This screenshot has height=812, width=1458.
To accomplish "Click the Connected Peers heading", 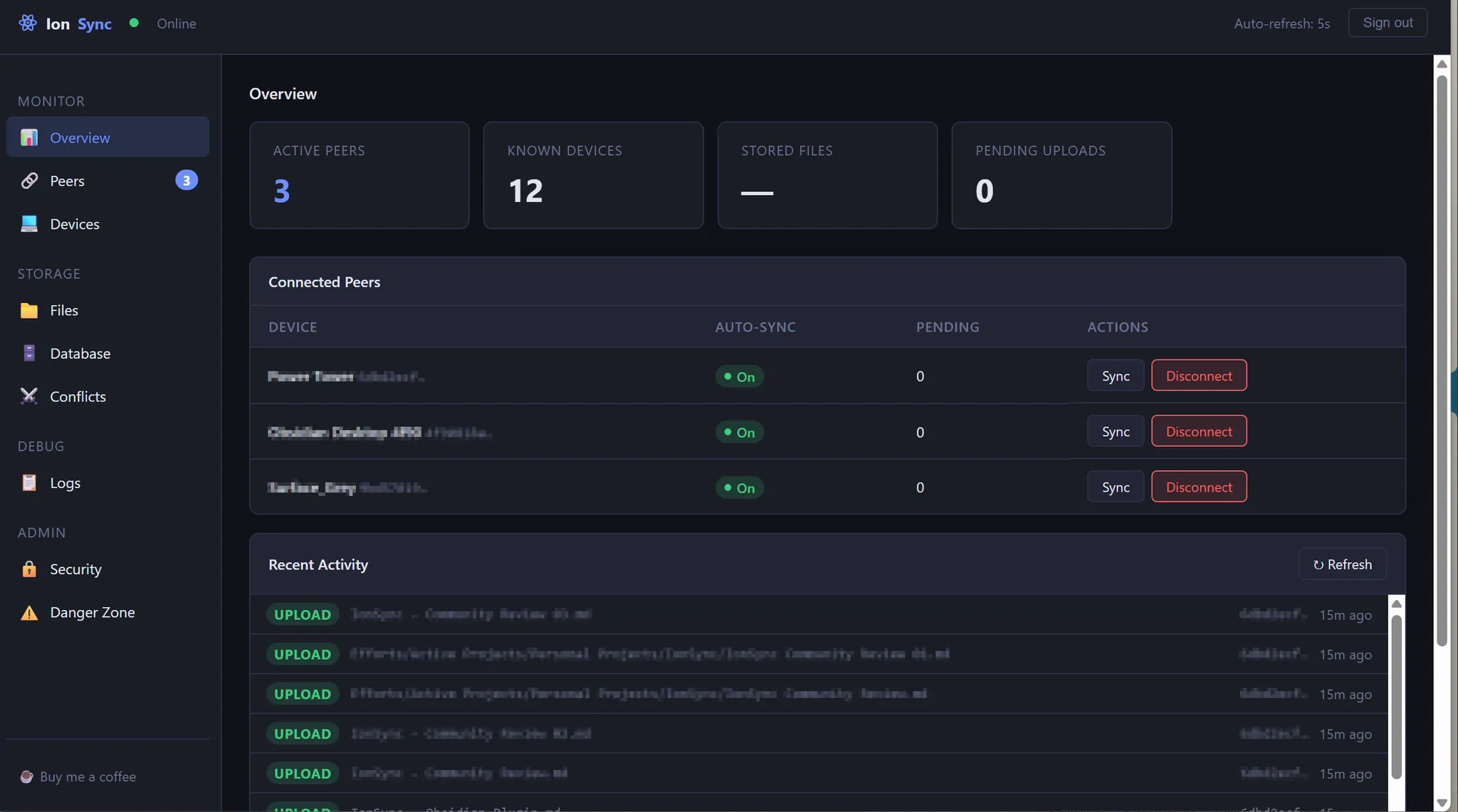I will [x=324, y=282].
